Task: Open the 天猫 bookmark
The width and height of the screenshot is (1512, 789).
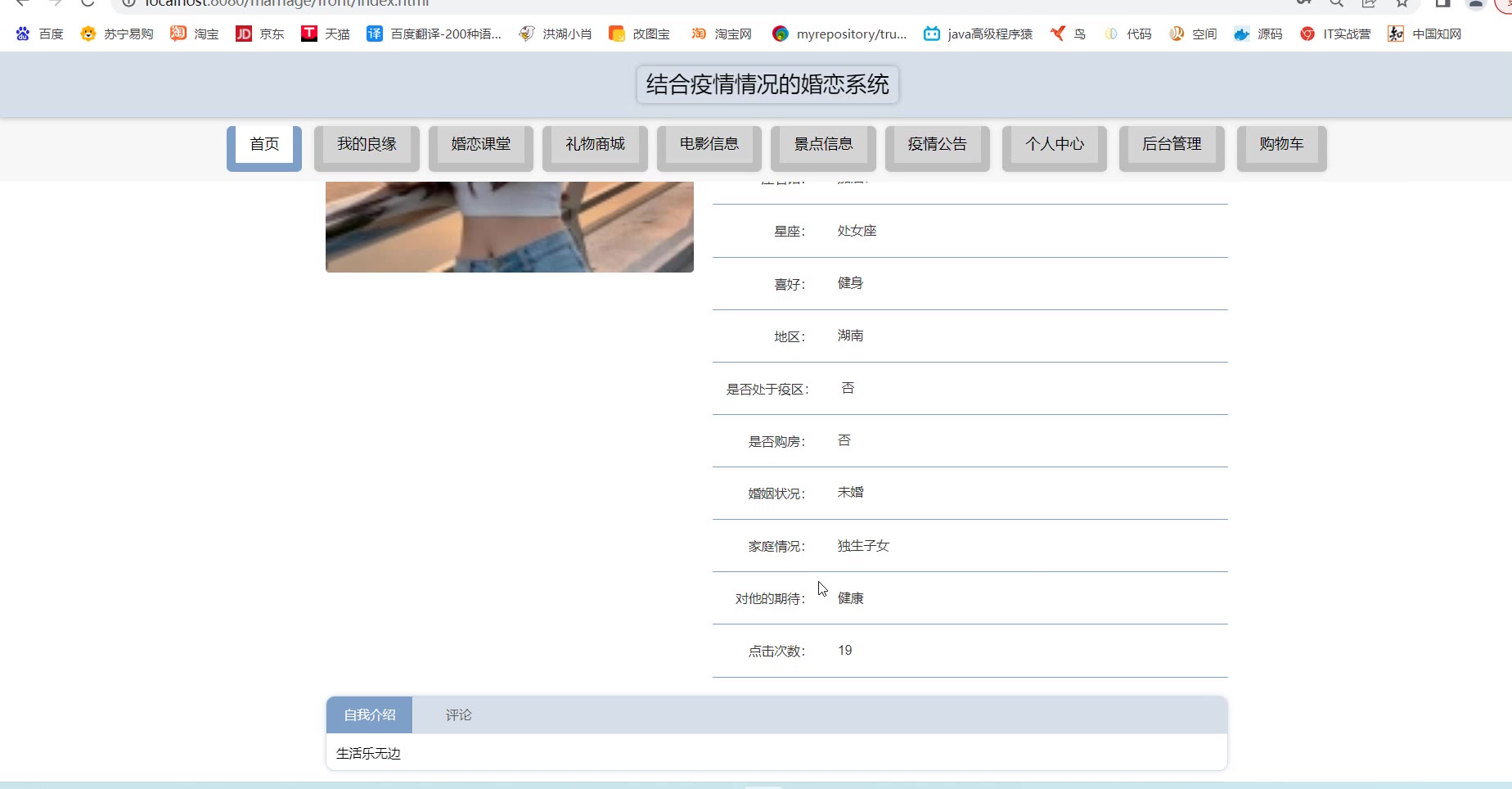Action: (x=326, y=34)
